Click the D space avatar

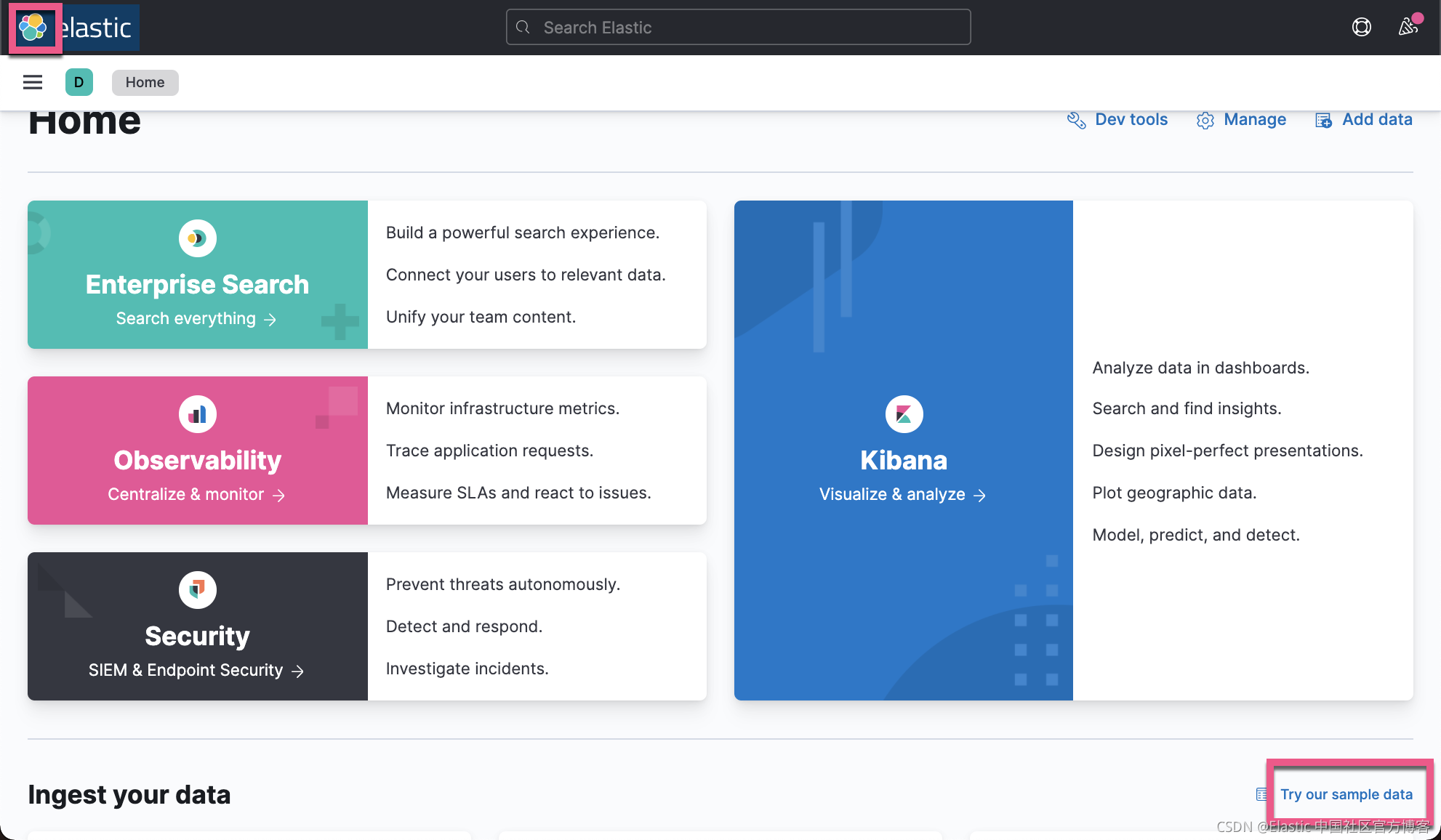coord(79,82)
